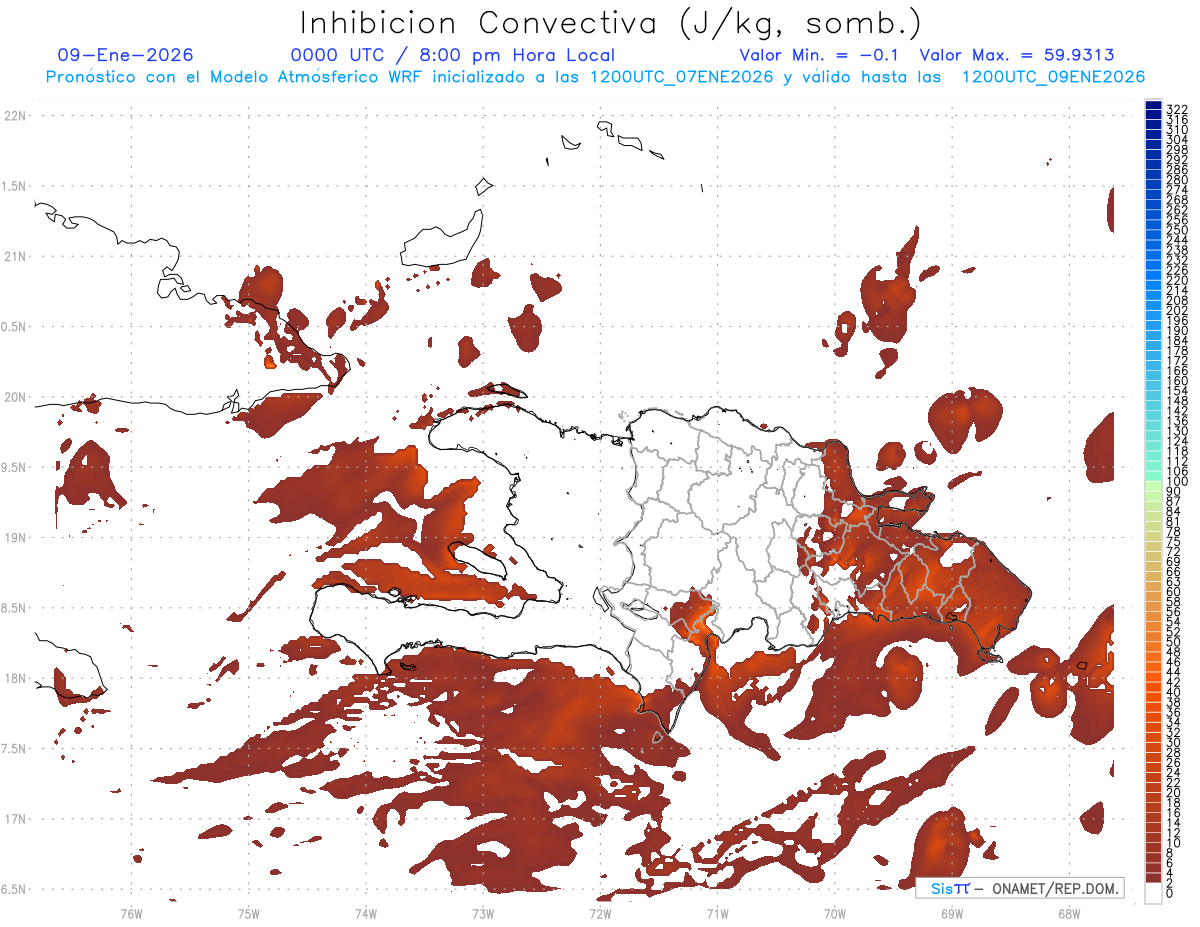The height and width of the screenshot is (927, 1200).
Task: Select the '6.5N' latitude tick label
Action: click(x=13, y=889)
